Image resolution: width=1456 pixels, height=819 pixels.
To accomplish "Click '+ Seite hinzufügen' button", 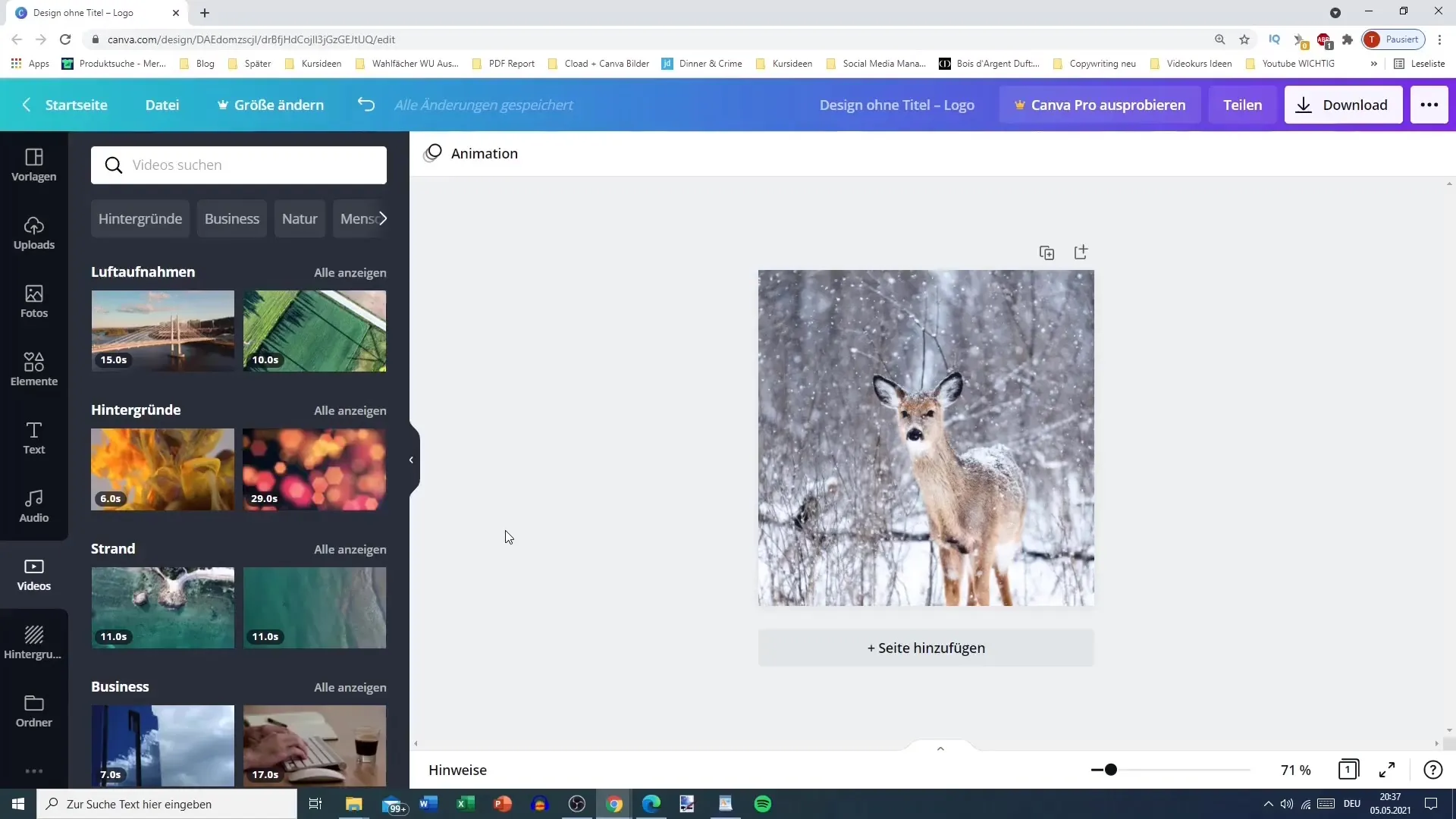I will point(926,647).
